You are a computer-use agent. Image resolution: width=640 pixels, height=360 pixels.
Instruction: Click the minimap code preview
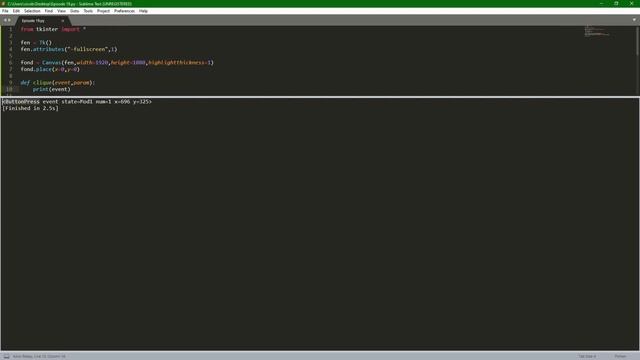tap(597, 31)
